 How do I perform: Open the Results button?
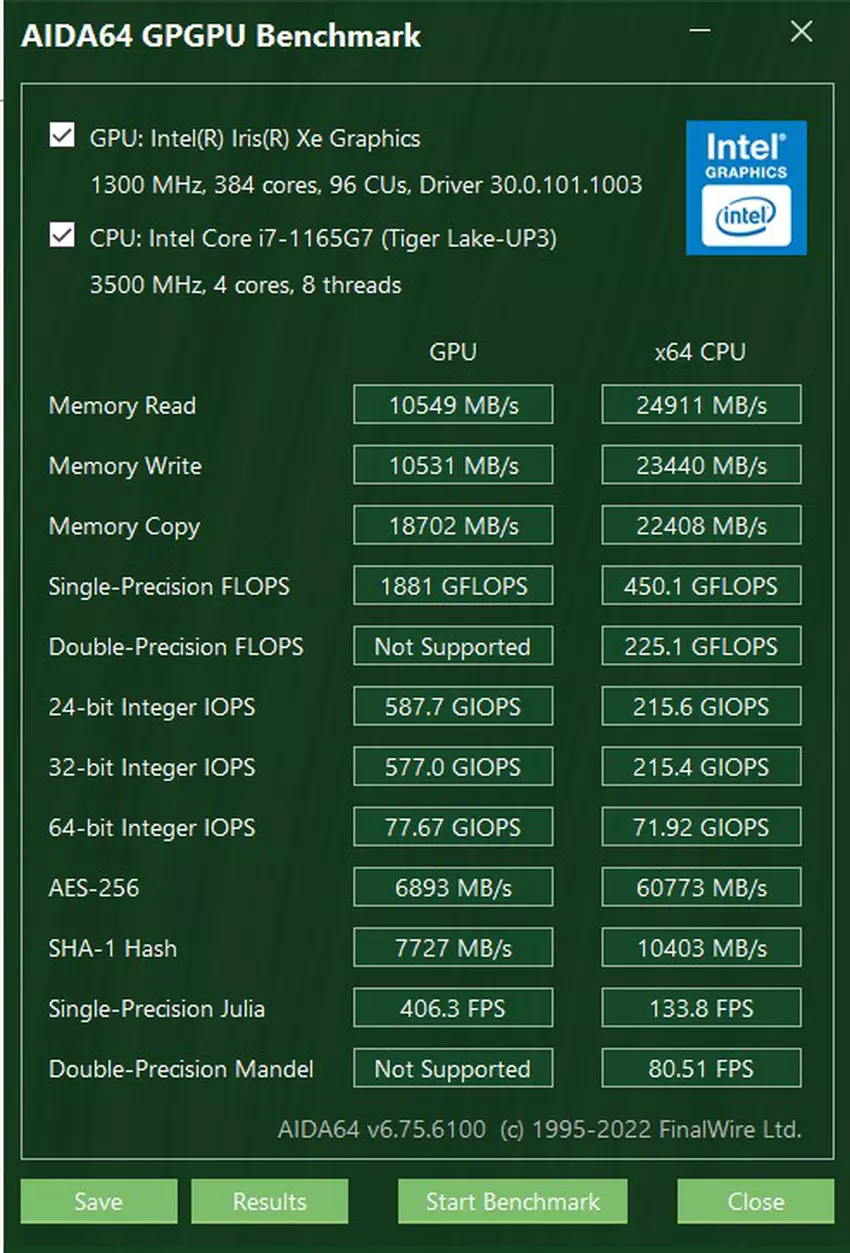pyautogui.click(x=269, y=1201)
